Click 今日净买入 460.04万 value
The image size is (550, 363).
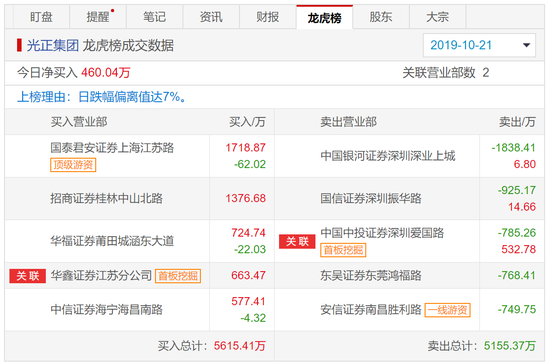tap(105, 73)
